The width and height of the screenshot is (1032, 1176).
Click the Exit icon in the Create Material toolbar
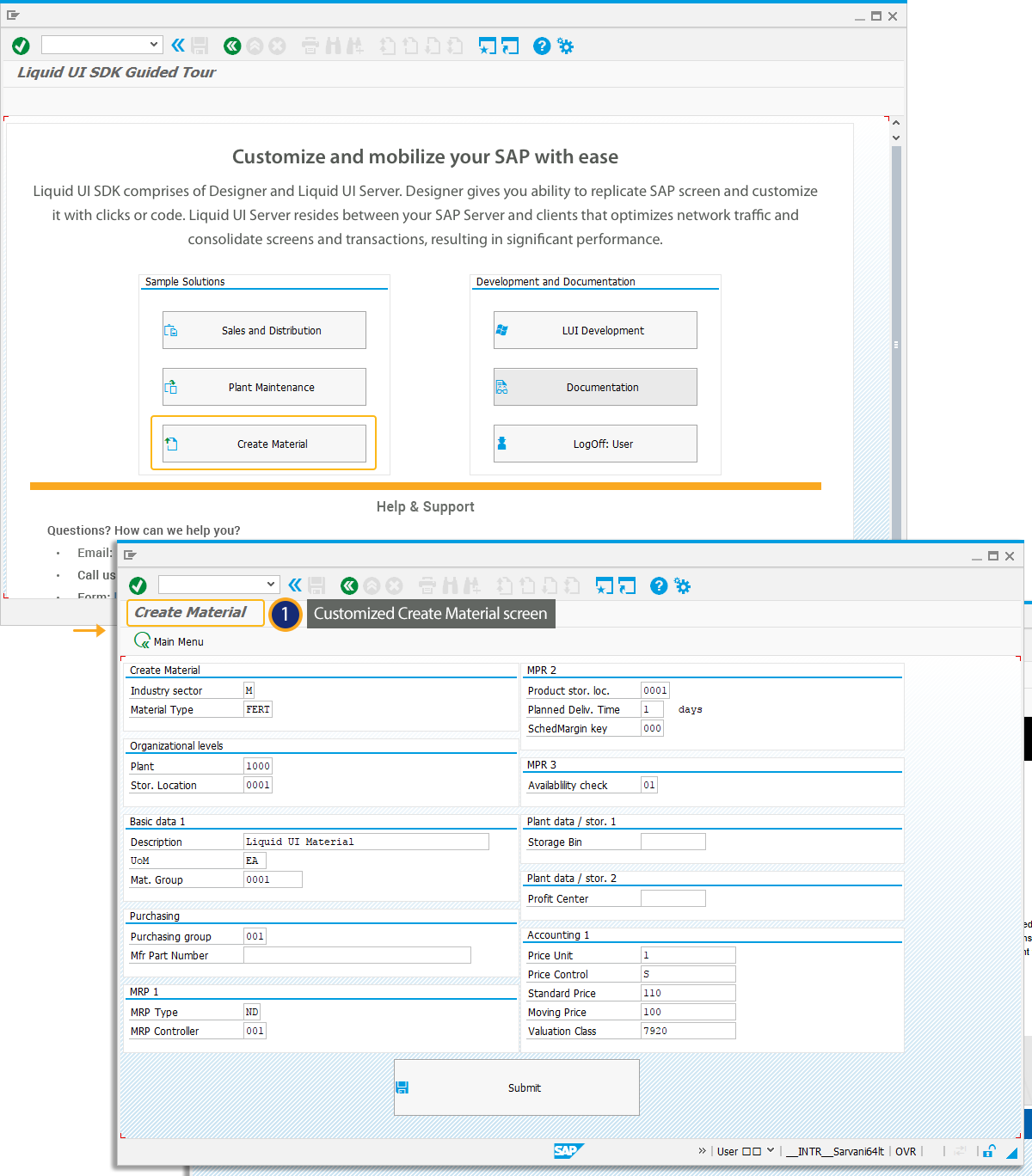[372, 585]
